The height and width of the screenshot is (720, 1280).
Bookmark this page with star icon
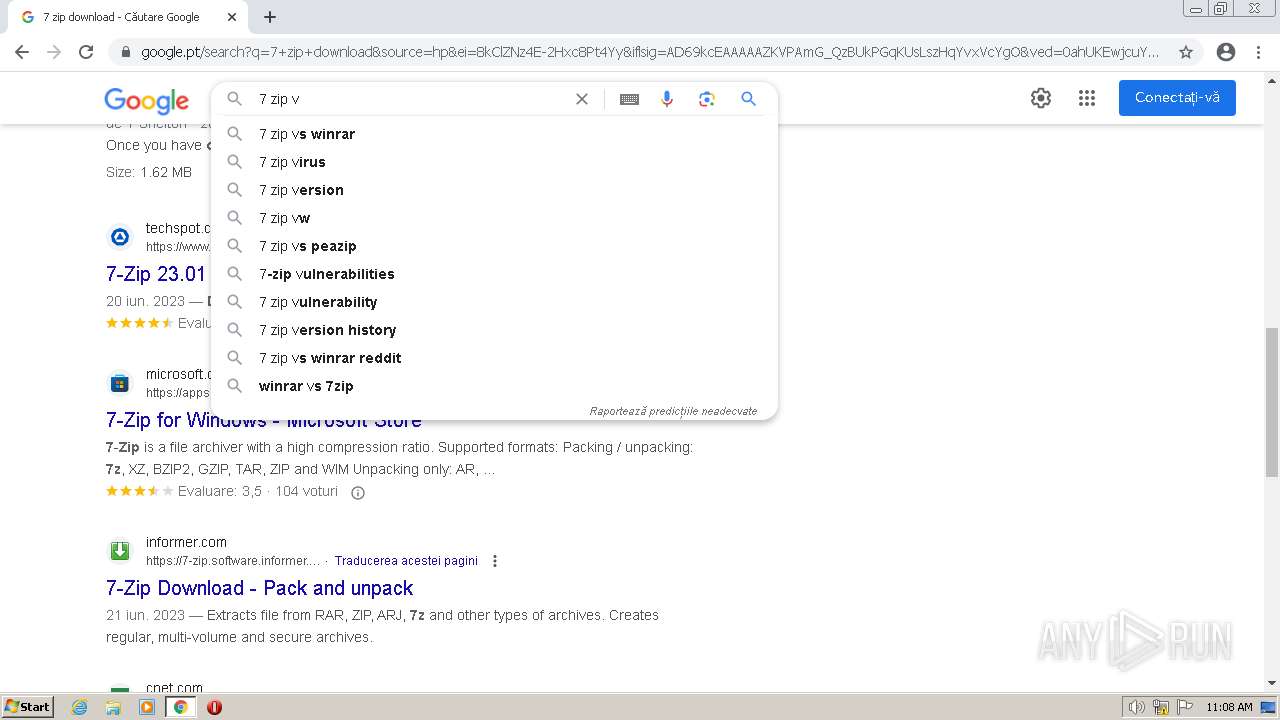(1186, 52)
